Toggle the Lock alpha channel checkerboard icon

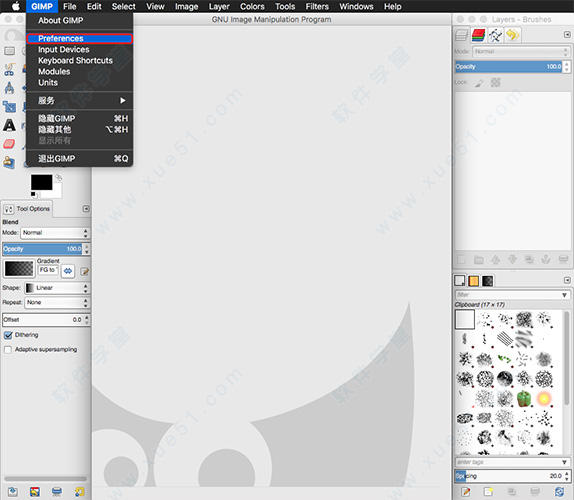pos(495,82)
